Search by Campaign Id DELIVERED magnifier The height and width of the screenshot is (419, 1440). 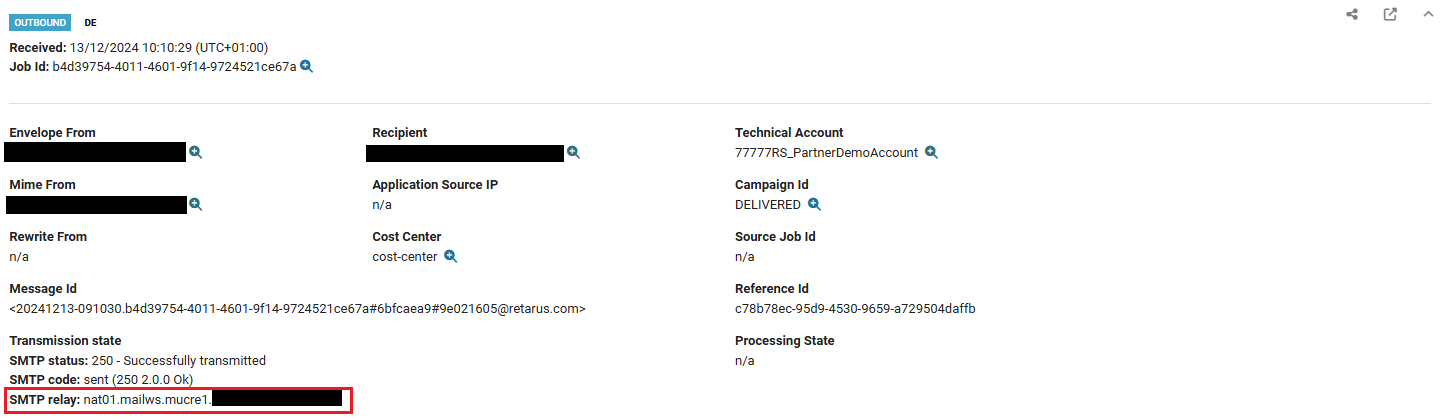(x=814, y=204)
